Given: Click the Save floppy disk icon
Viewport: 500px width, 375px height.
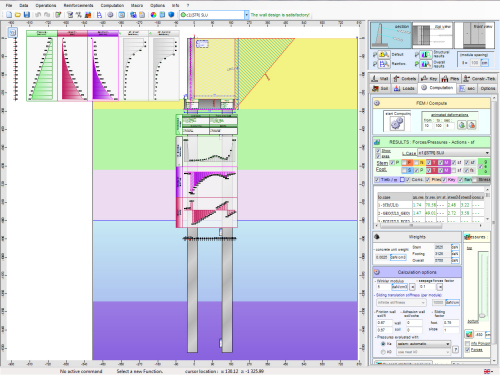Looking at the screenshot, I should click(x=27, y=15).
